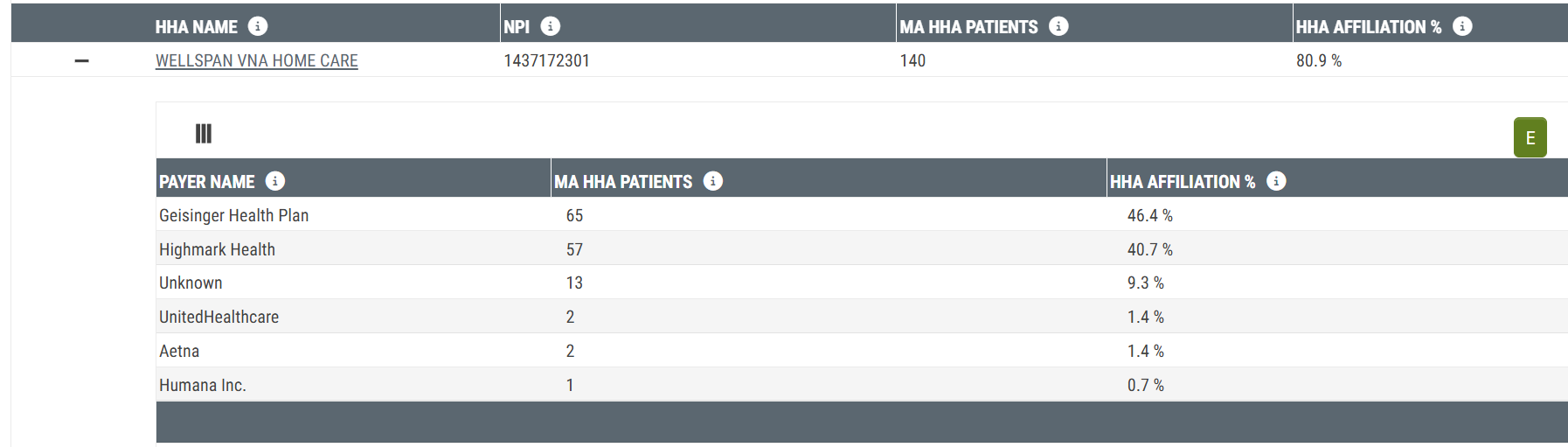Open WELLSPAN VNA HOME CARE link
This screenshot has width=1568, height=447.
[257, 60]
